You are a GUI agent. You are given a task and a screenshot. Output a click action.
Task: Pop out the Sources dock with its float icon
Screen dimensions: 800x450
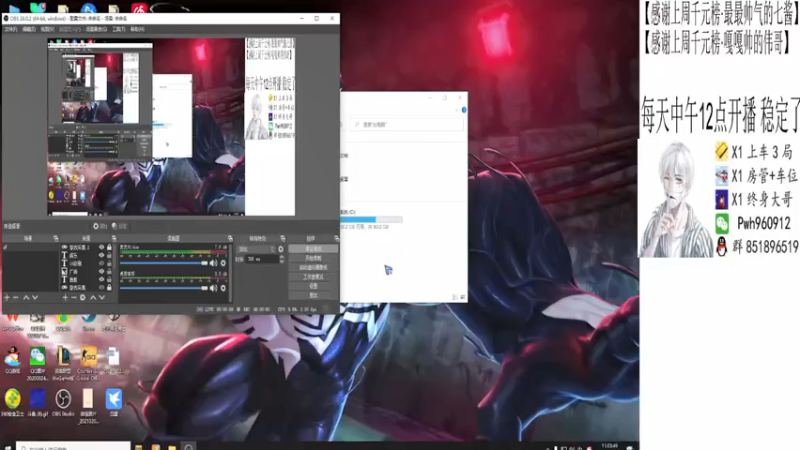[114, 238]
